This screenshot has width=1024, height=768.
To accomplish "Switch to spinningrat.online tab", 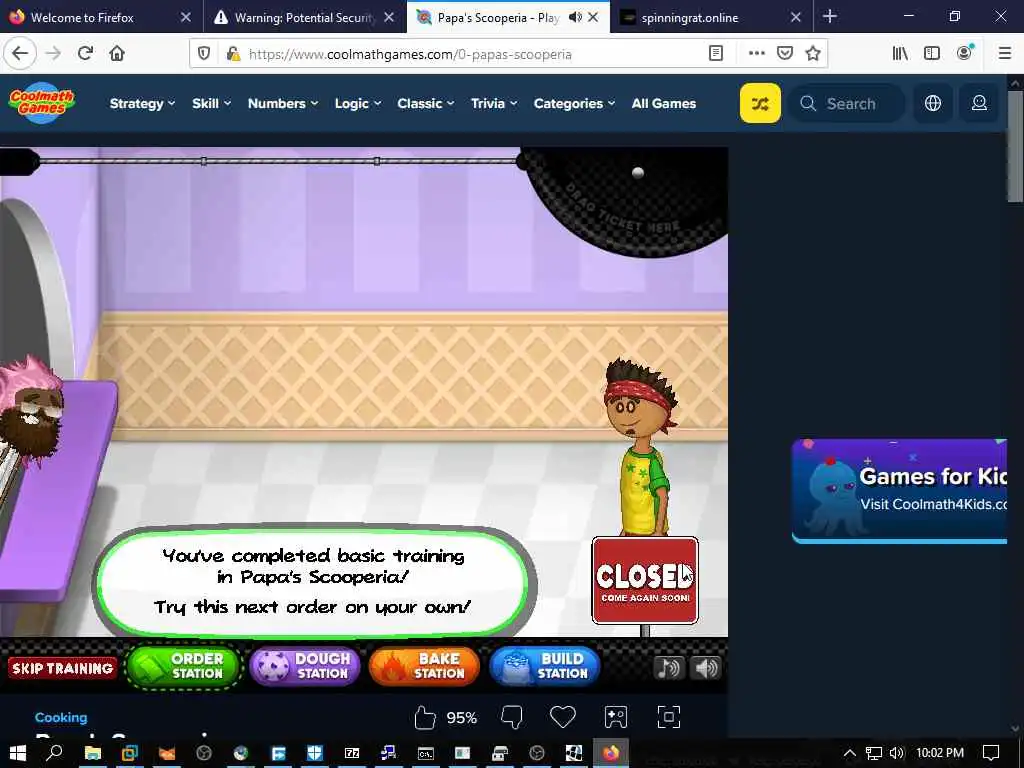I will pyautogui.click(x=690, y=18).
